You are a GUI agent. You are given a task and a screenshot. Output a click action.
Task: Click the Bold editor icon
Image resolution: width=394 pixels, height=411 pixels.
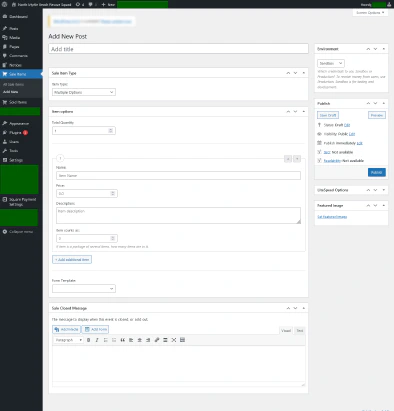88,340
